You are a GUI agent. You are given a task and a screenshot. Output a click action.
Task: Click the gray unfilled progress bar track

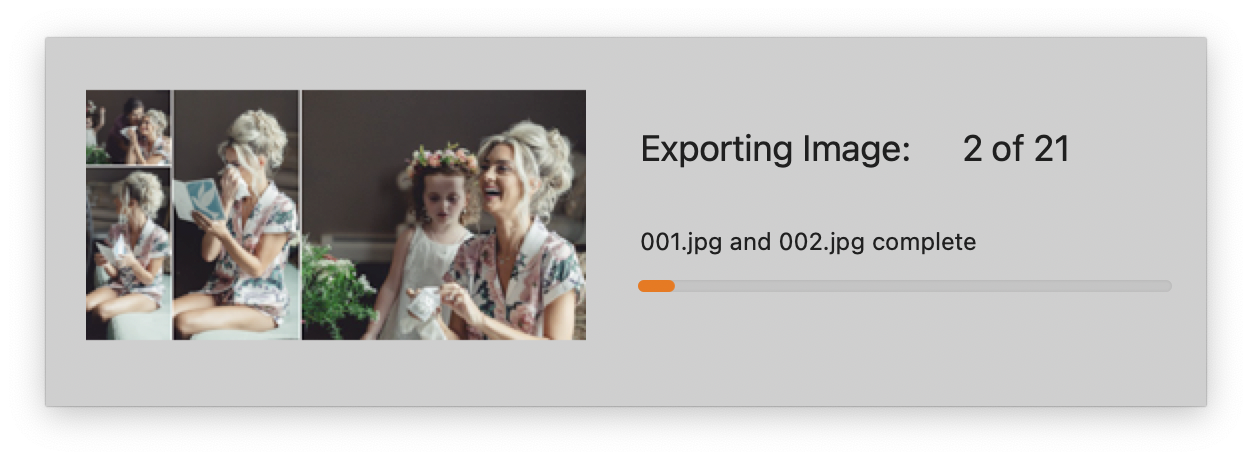coord(923,286)
